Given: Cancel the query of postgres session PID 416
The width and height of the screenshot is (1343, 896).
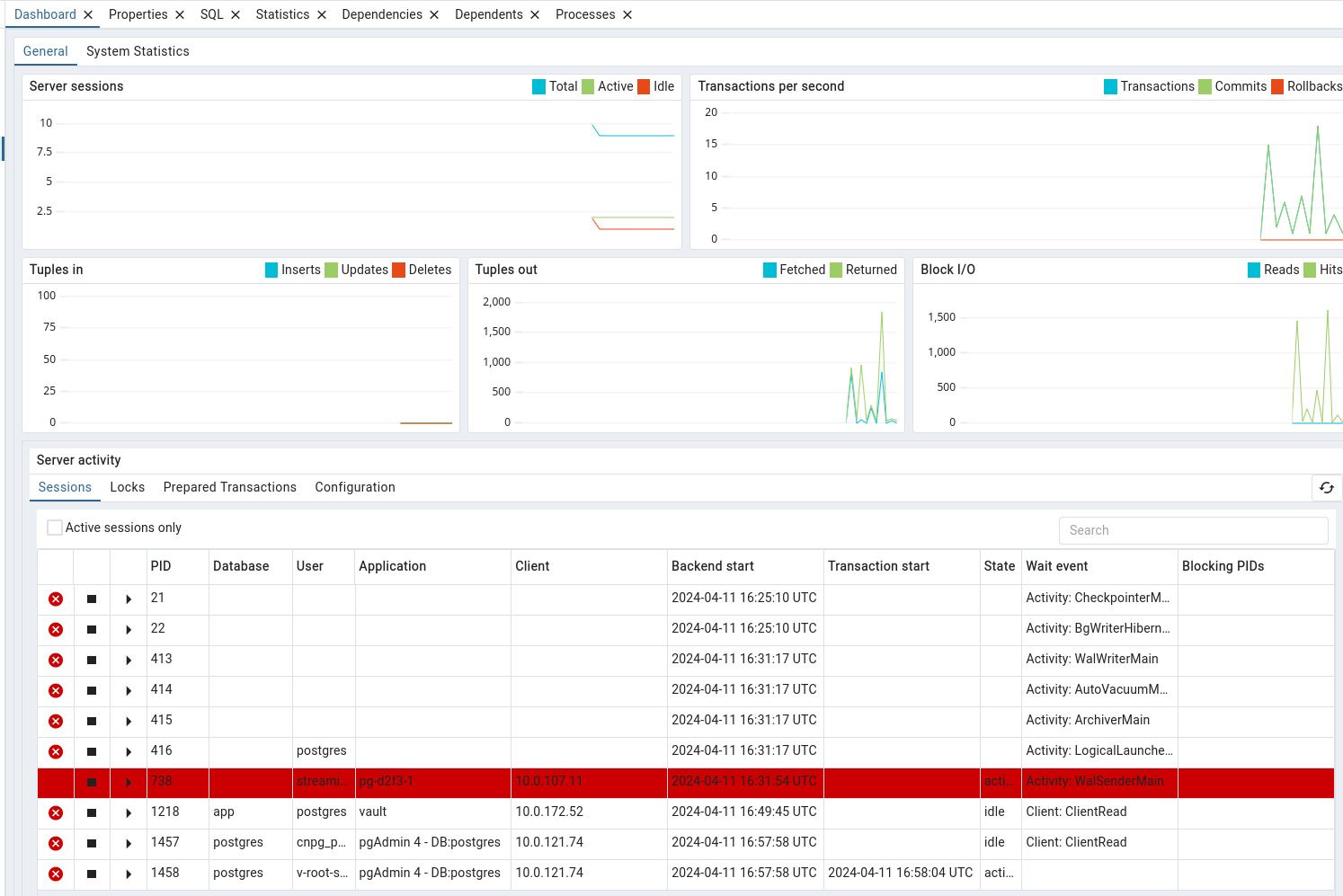Looking at the screenshot, I should 56,751.
